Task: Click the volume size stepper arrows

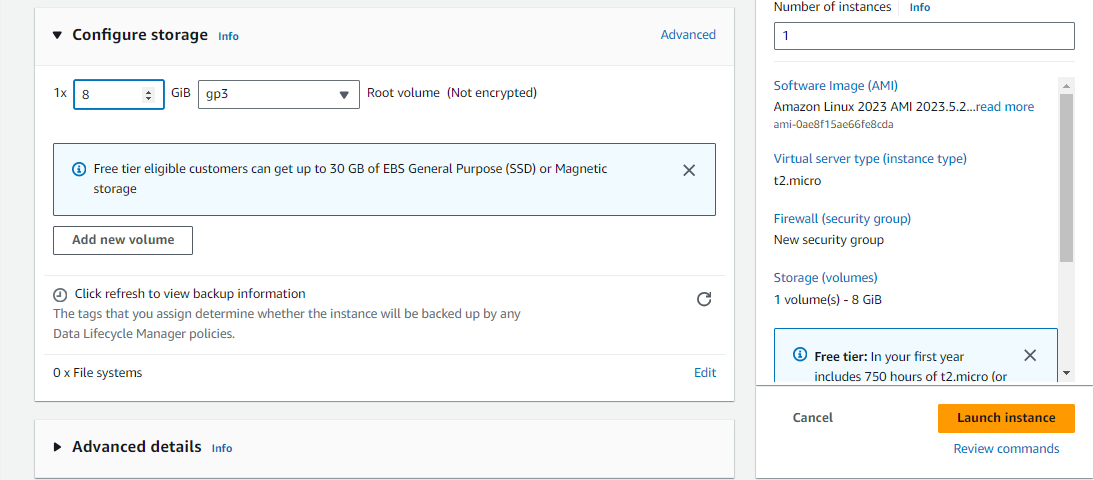Action: click(x=149, y=94)
